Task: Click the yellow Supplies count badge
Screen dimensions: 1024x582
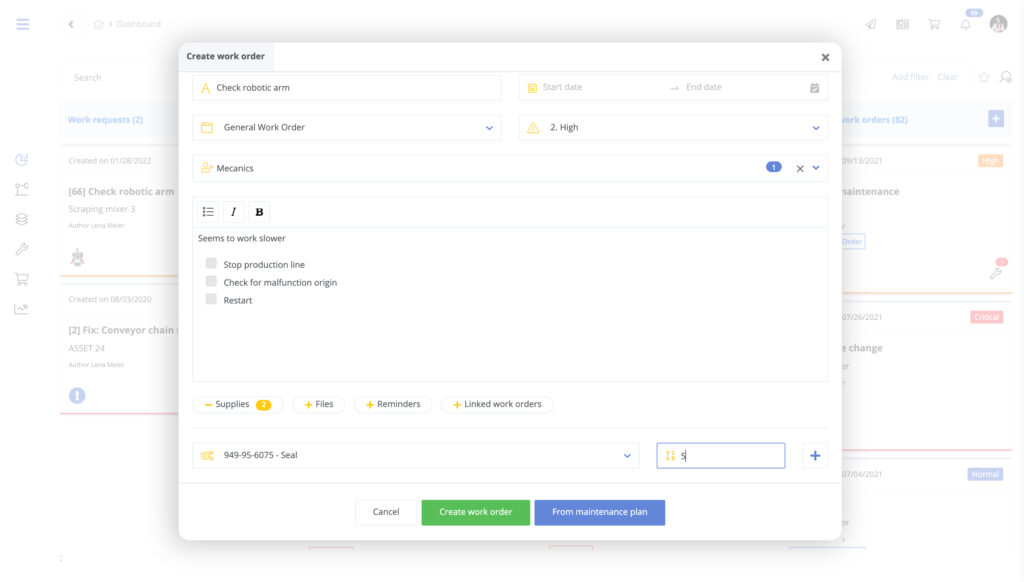Action: tap(263, 405)
